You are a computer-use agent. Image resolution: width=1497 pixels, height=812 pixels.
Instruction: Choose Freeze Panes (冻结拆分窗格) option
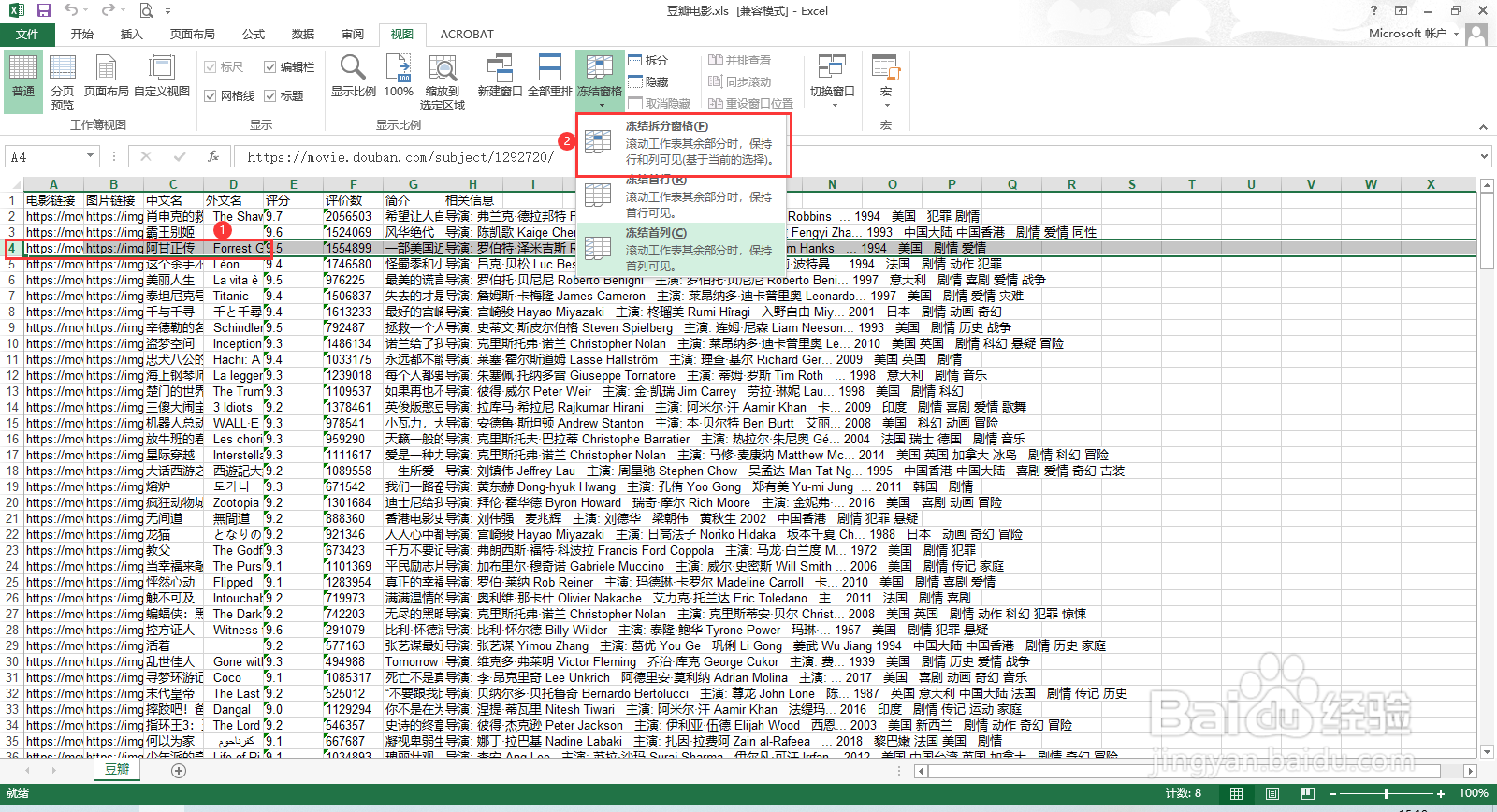tap(683, 143)
